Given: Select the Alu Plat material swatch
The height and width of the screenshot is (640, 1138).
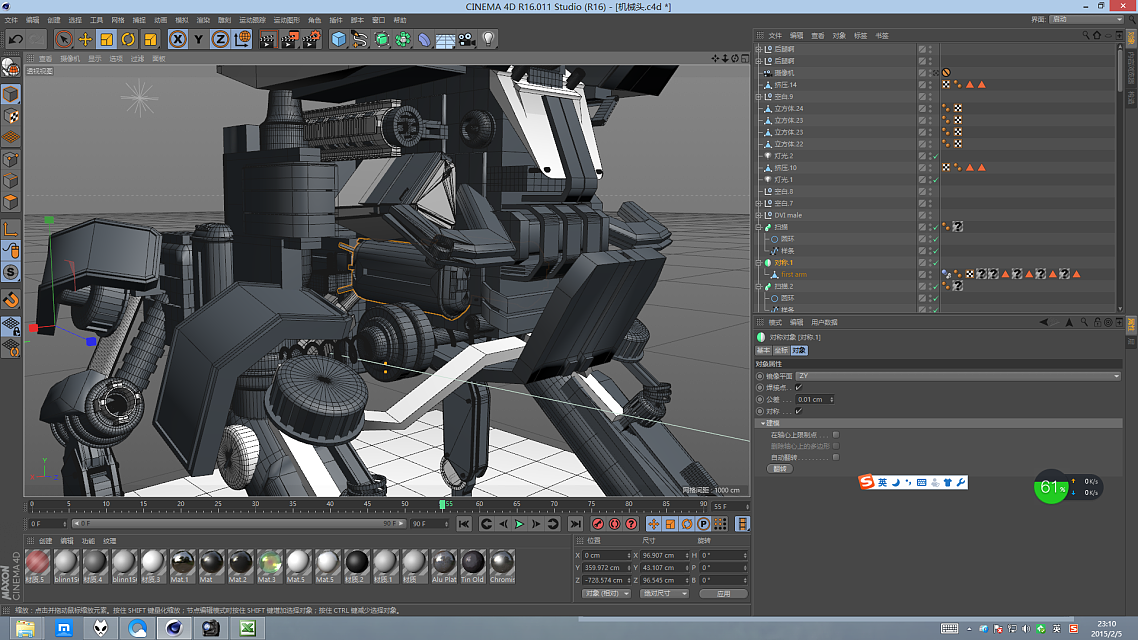Looking at the screenshot, I should point(443,563).
